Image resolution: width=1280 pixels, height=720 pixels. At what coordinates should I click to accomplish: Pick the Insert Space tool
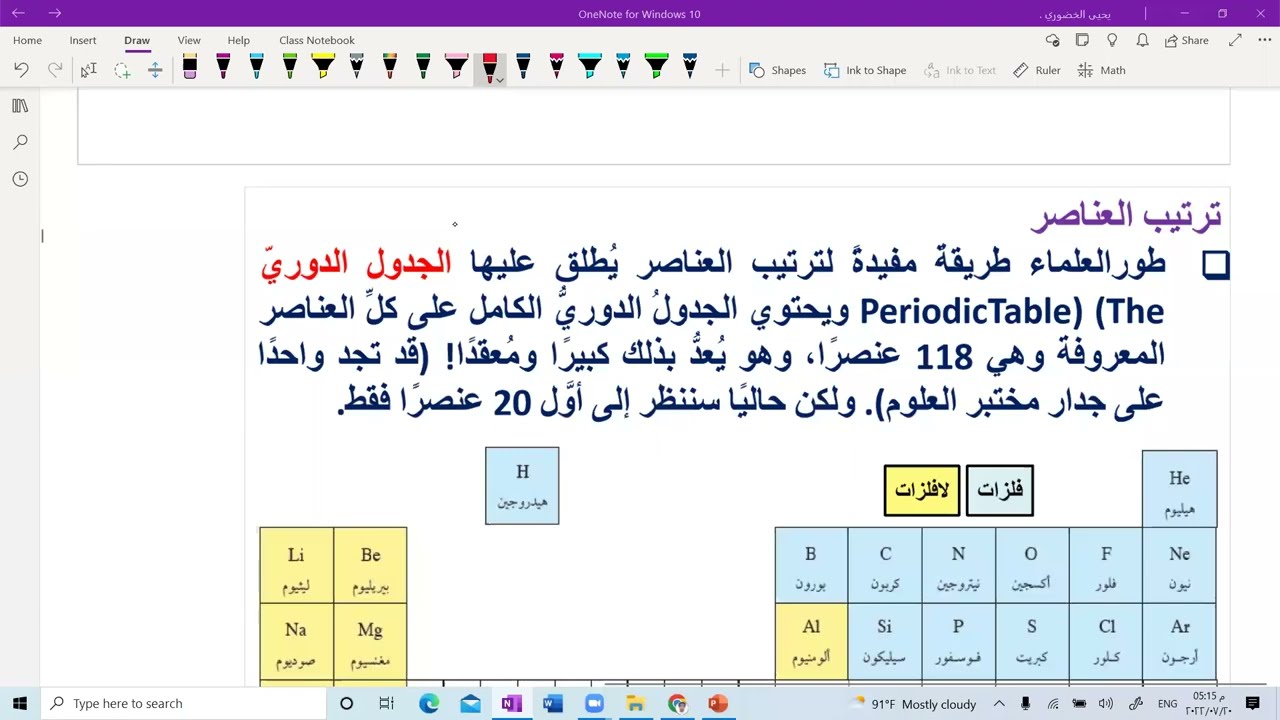tap(155, 70)
